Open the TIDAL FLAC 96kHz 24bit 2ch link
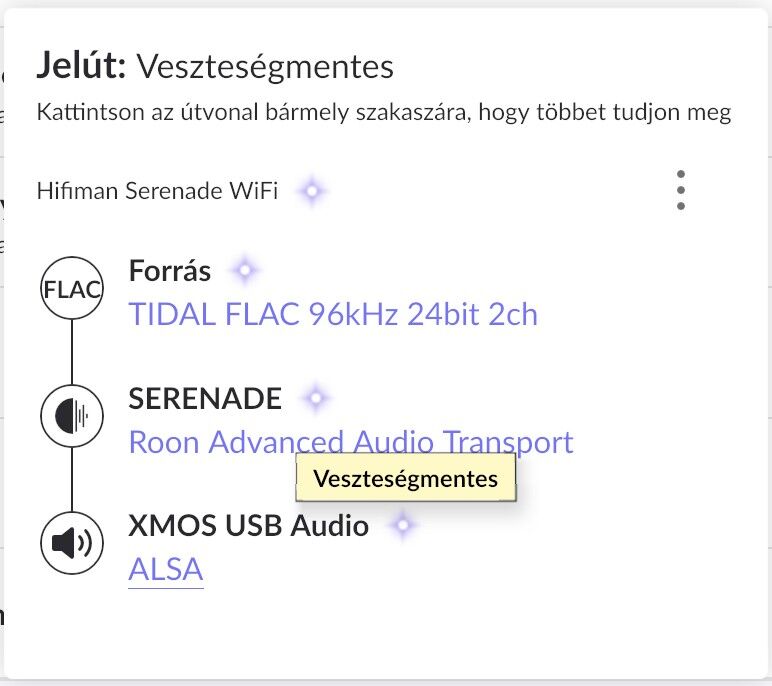The height and width of the screenshot is (686, 772). [333, 315]
